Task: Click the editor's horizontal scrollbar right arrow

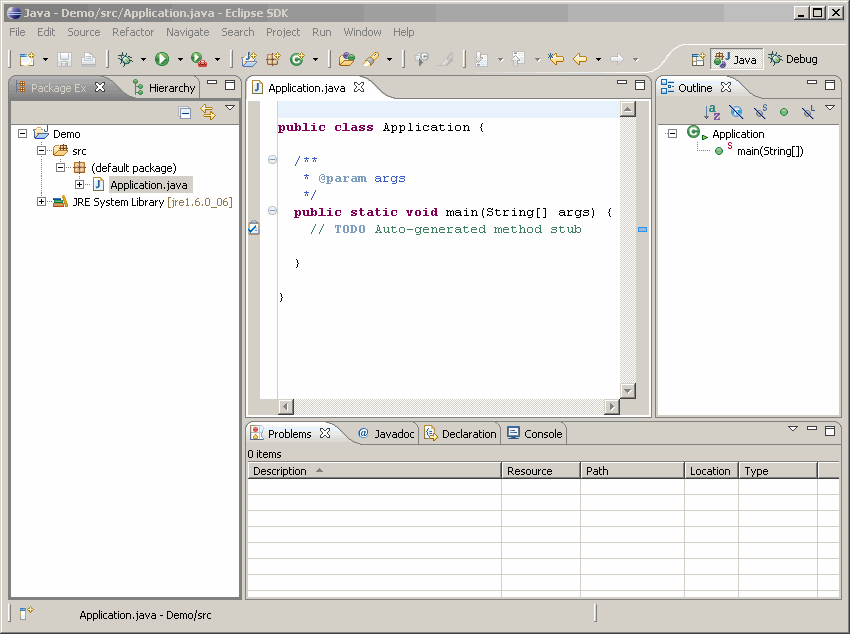Action: pyautogui.click(x=612, y=407)
